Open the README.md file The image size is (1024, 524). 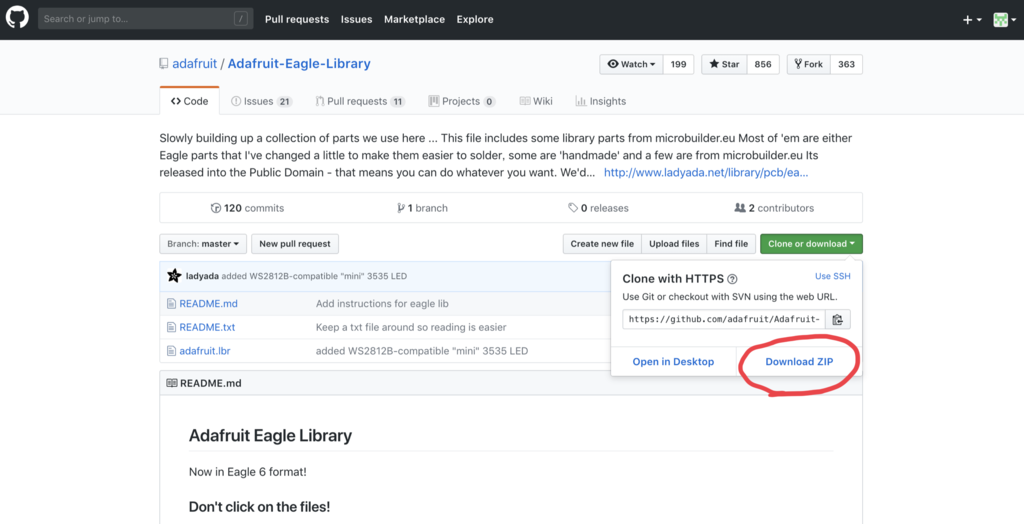pyautogui.click(x=208, y=304)
